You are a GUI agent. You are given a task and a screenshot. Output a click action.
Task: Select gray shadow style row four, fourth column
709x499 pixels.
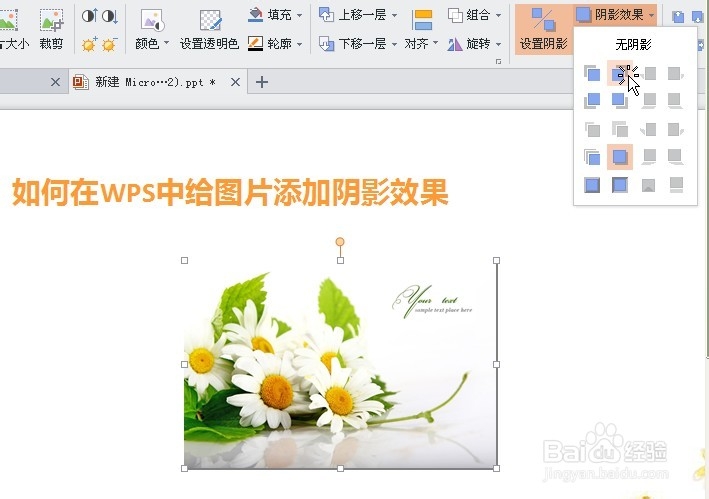click(x=676, y=157)
